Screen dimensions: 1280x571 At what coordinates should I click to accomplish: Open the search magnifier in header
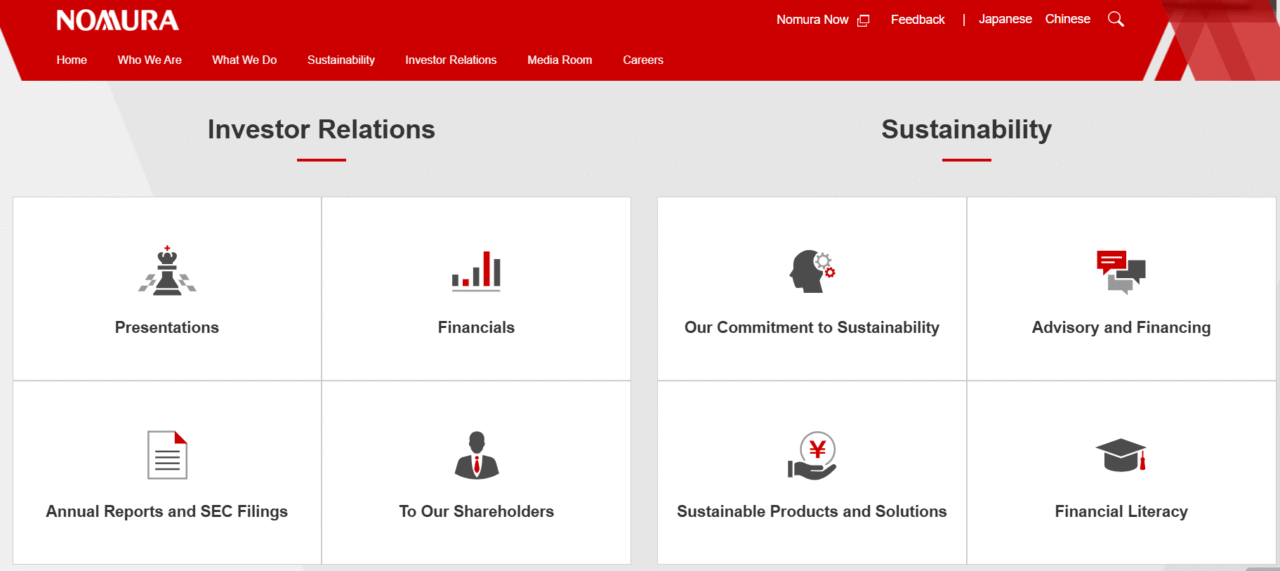[1116, 19]
